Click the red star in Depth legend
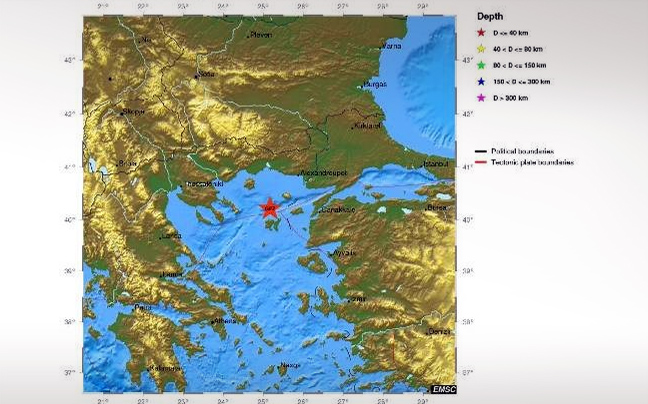Viewport: 648px width, 404px height. click(x=480, y=31)
